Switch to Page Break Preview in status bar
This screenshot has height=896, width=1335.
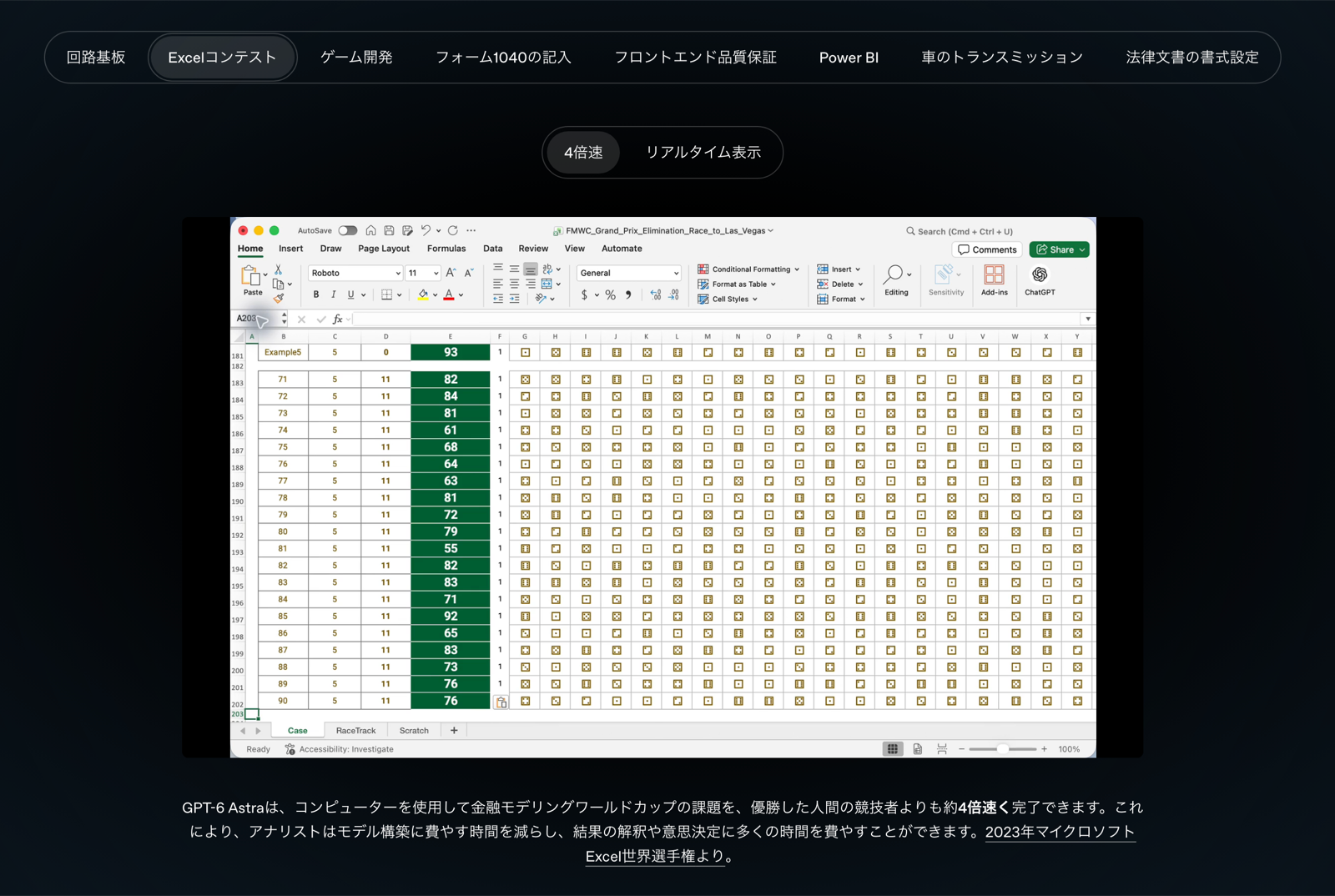pos(942,749)
